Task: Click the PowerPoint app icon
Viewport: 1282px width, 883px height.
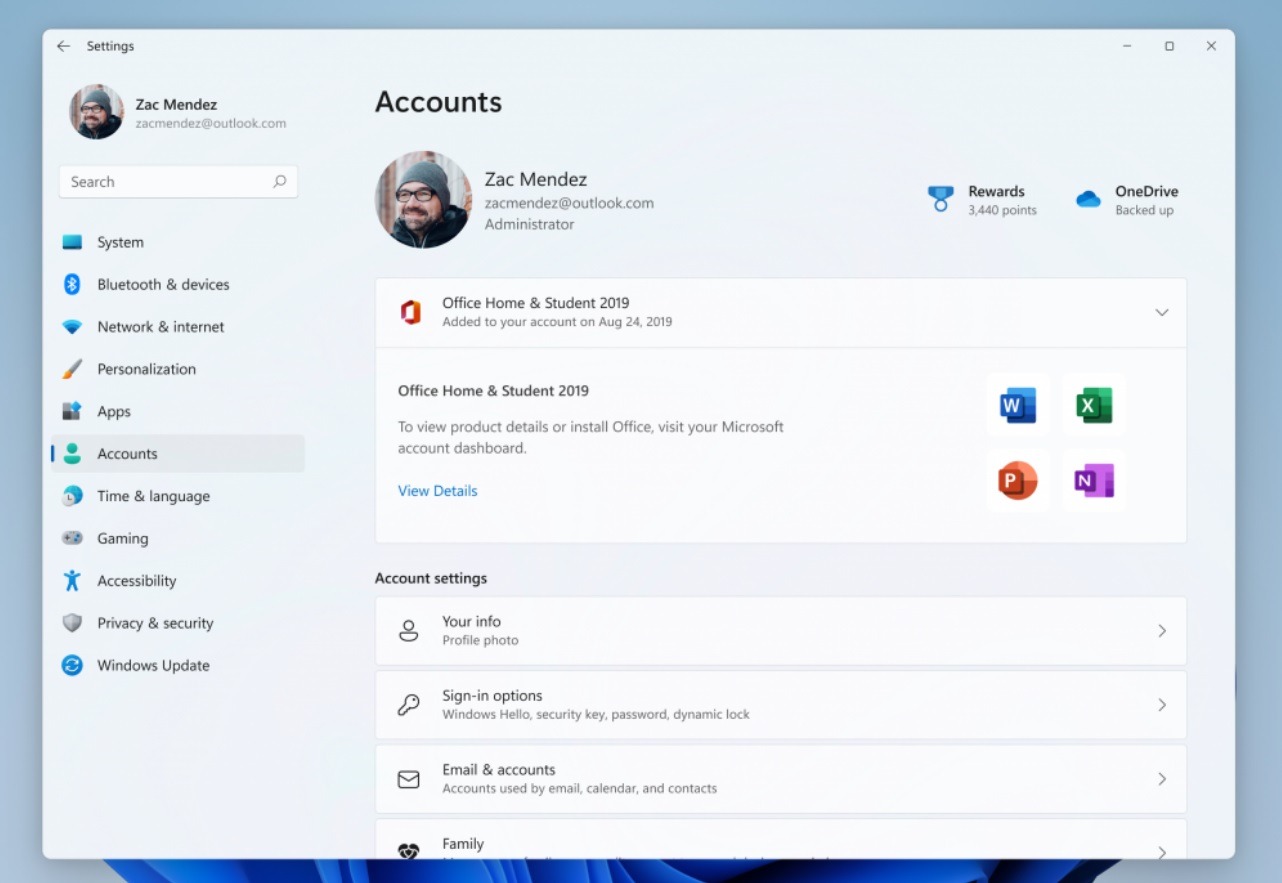Action: click(x=1017, y=481)
